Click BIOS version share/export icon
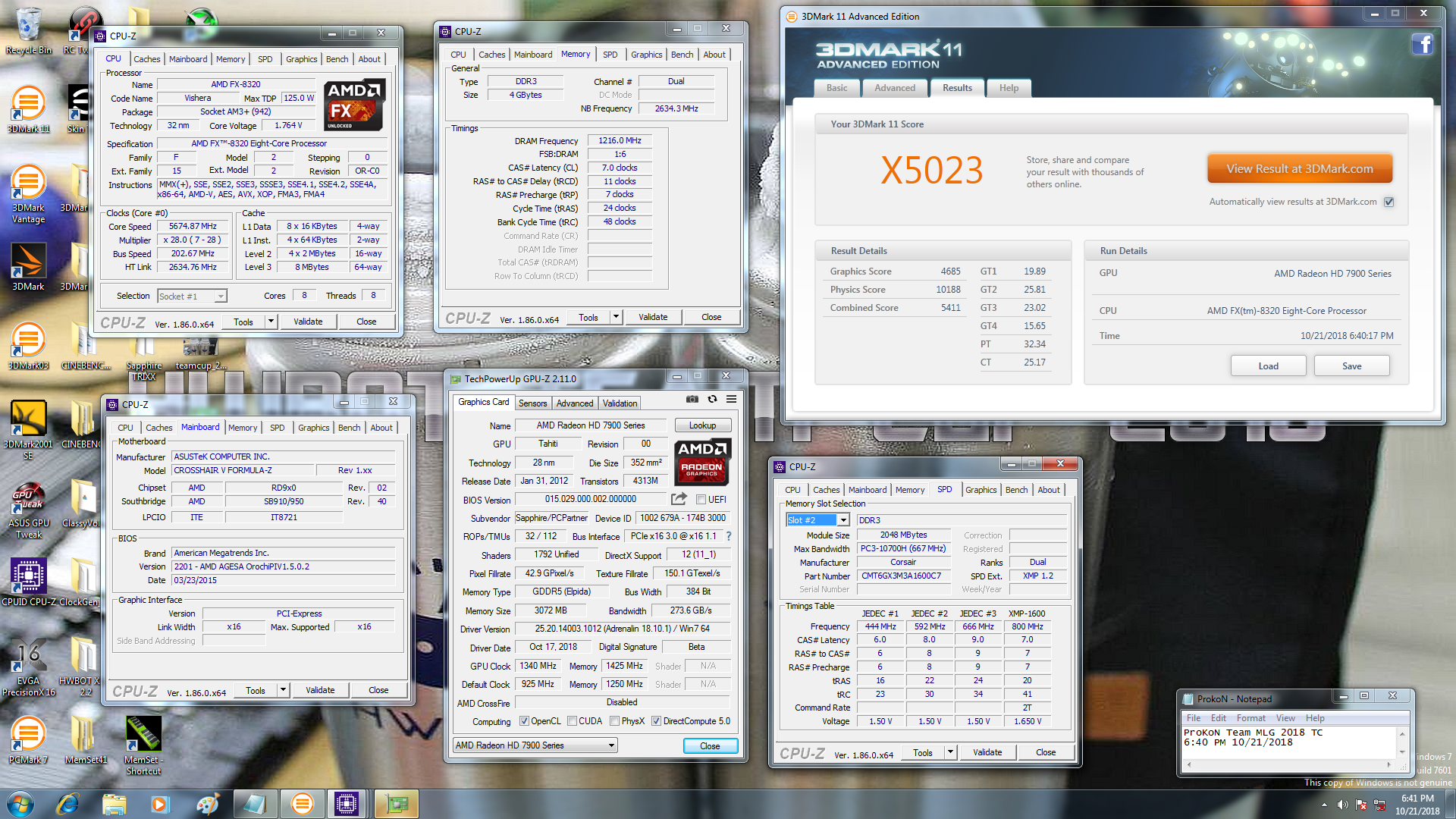This screenshot has height=819, width=1456. pos(679,499)
